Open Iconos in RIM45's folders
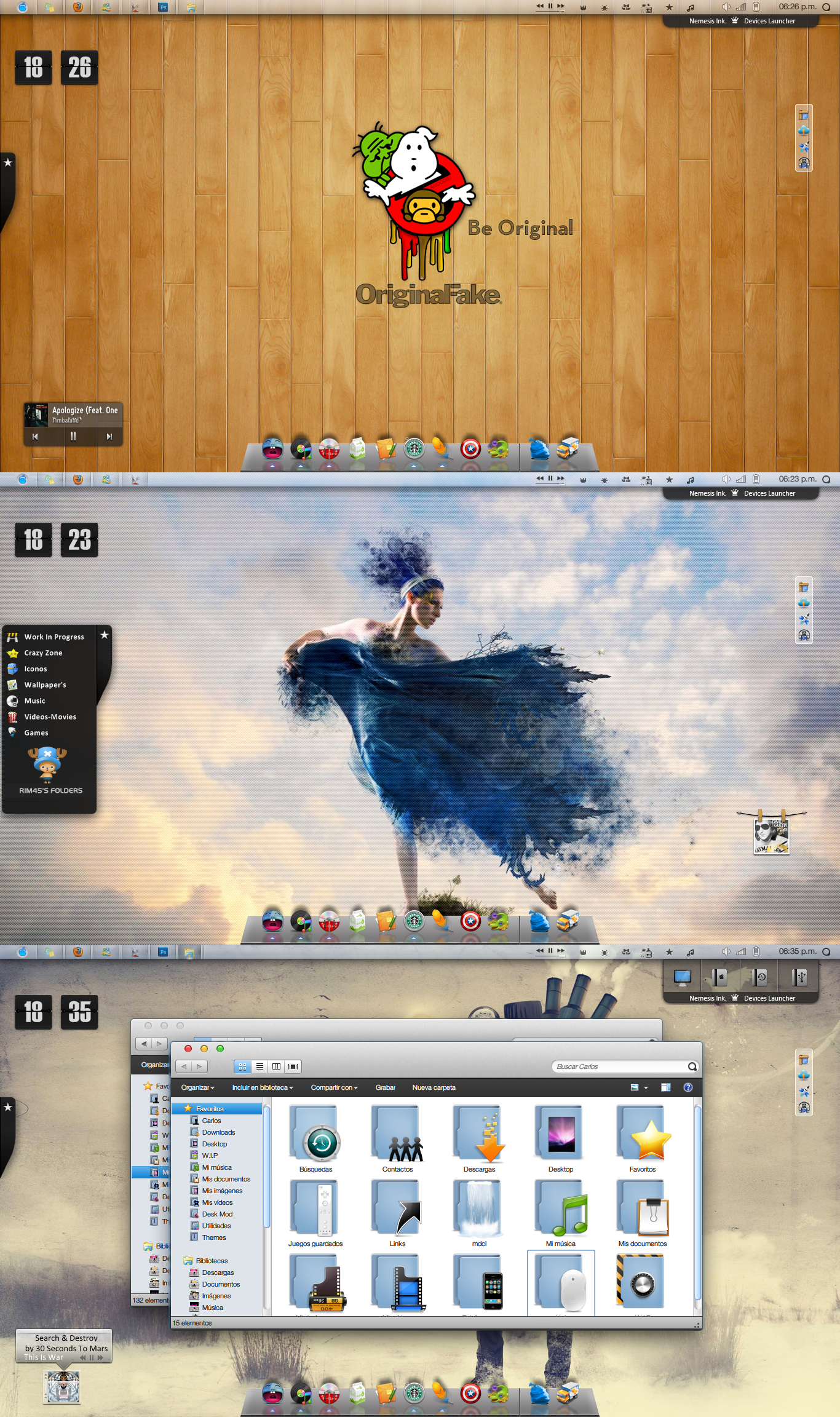The height and width of the screenshot is (1417, 840). [x=36, y=669]
